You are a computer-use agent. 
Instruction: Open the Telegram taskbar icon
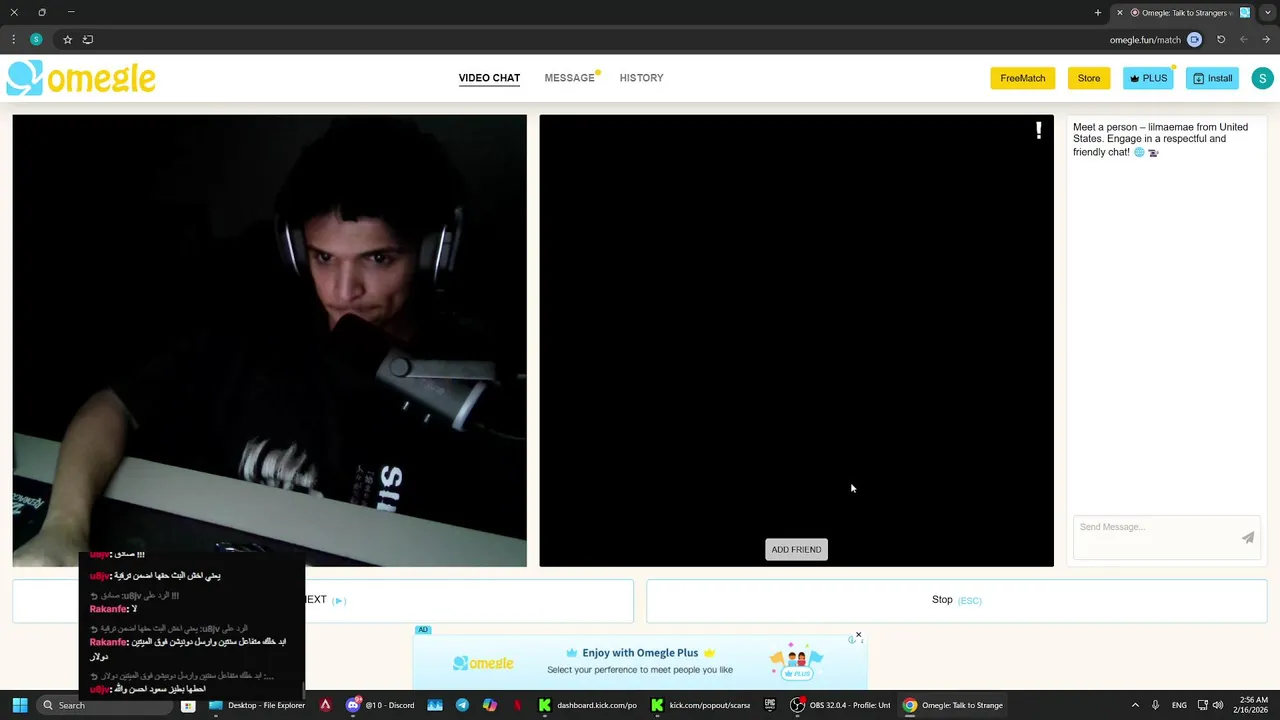[x=462, y=705]
